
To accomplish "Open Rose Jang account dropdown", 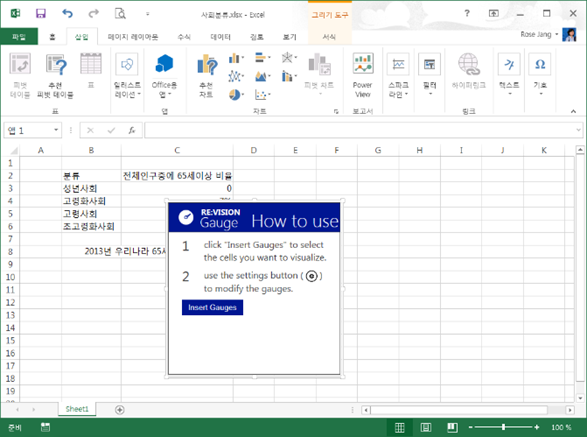I will click(539, 34).
